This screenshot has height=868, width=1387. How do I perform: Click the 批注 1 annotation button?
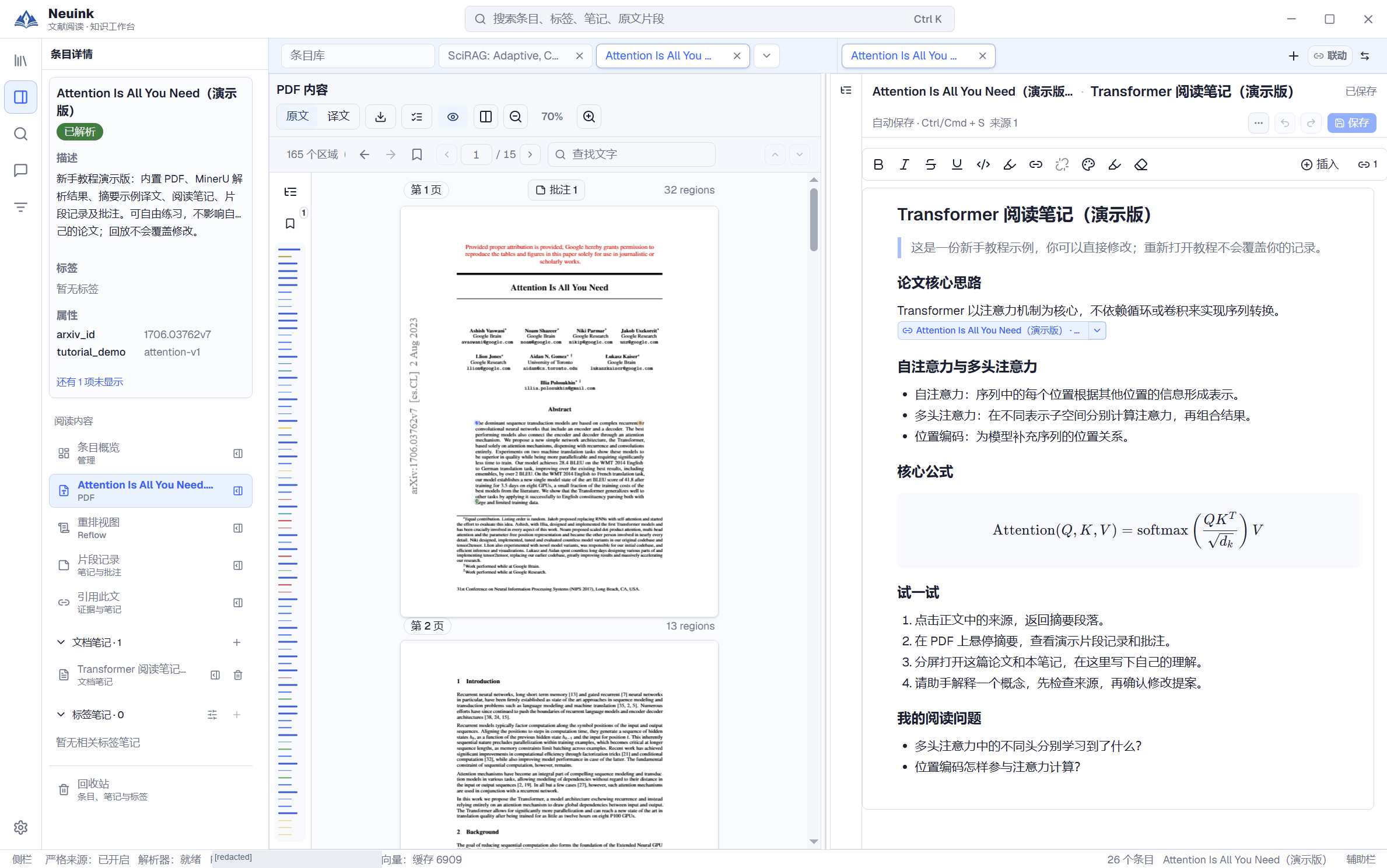point(556,190)
